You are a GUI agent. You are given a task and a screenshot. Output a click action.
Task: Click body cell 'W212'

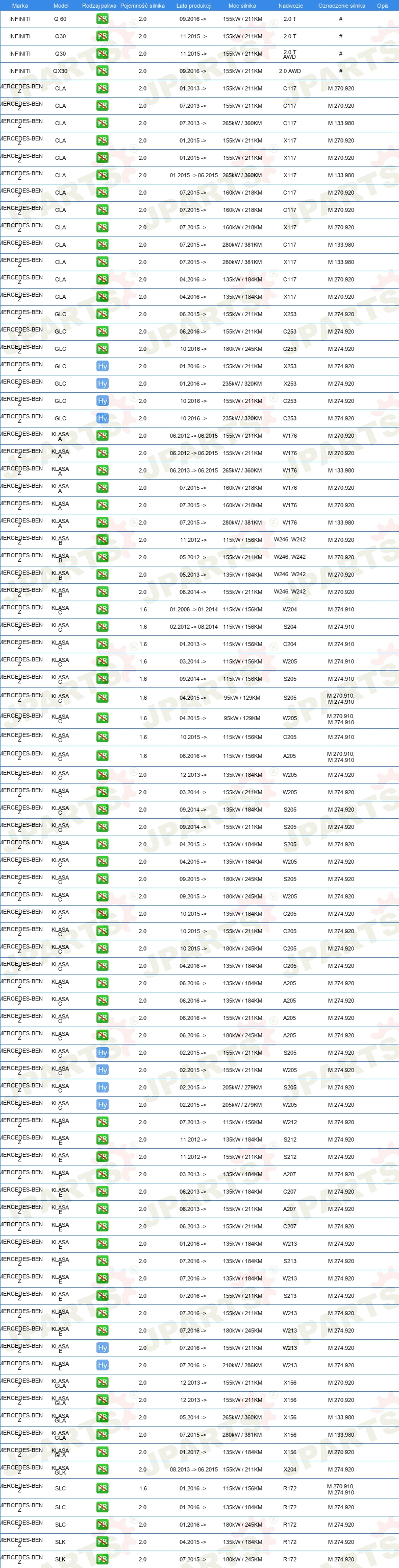click(290, 1122)
